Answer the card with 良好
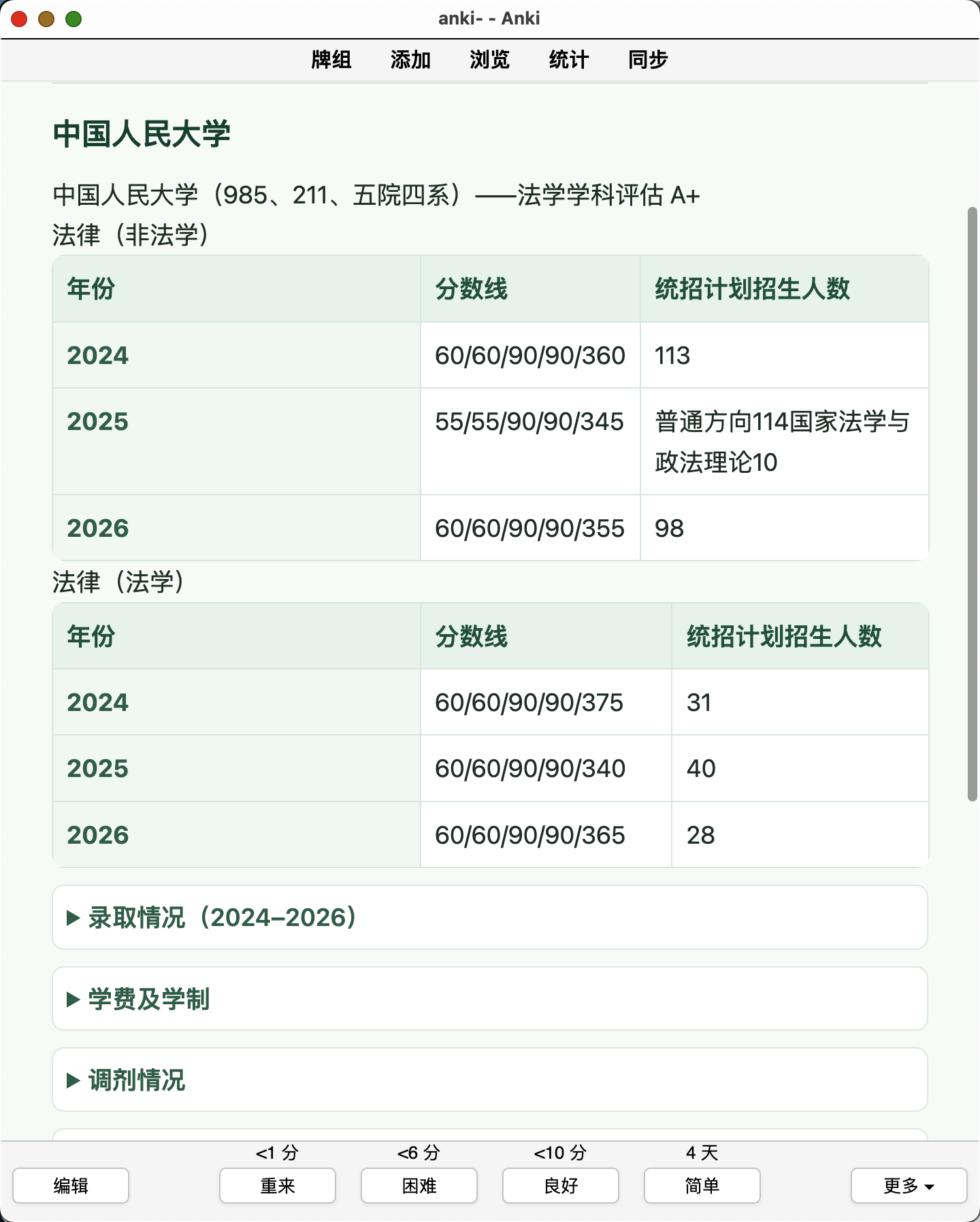 tap(561, 1185)
